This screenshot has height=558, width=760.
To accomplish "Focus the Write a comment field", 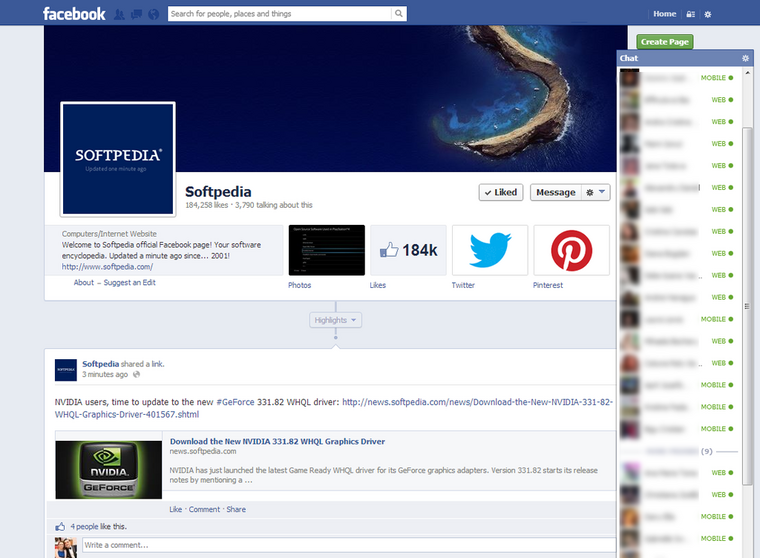I will pos(349,545).
